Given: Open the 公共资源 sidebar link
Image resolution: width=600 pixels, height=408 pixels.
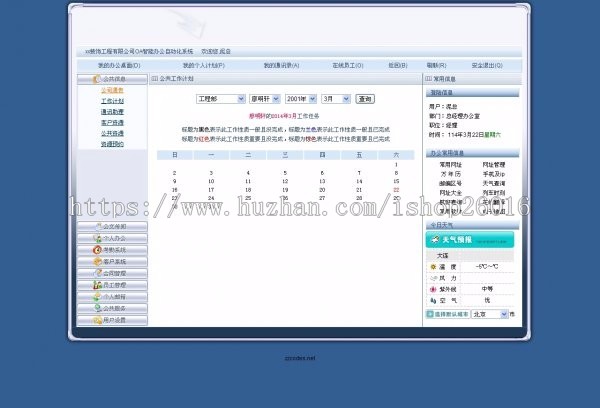Looking at the screenshot, I should (x=112, y=133).
